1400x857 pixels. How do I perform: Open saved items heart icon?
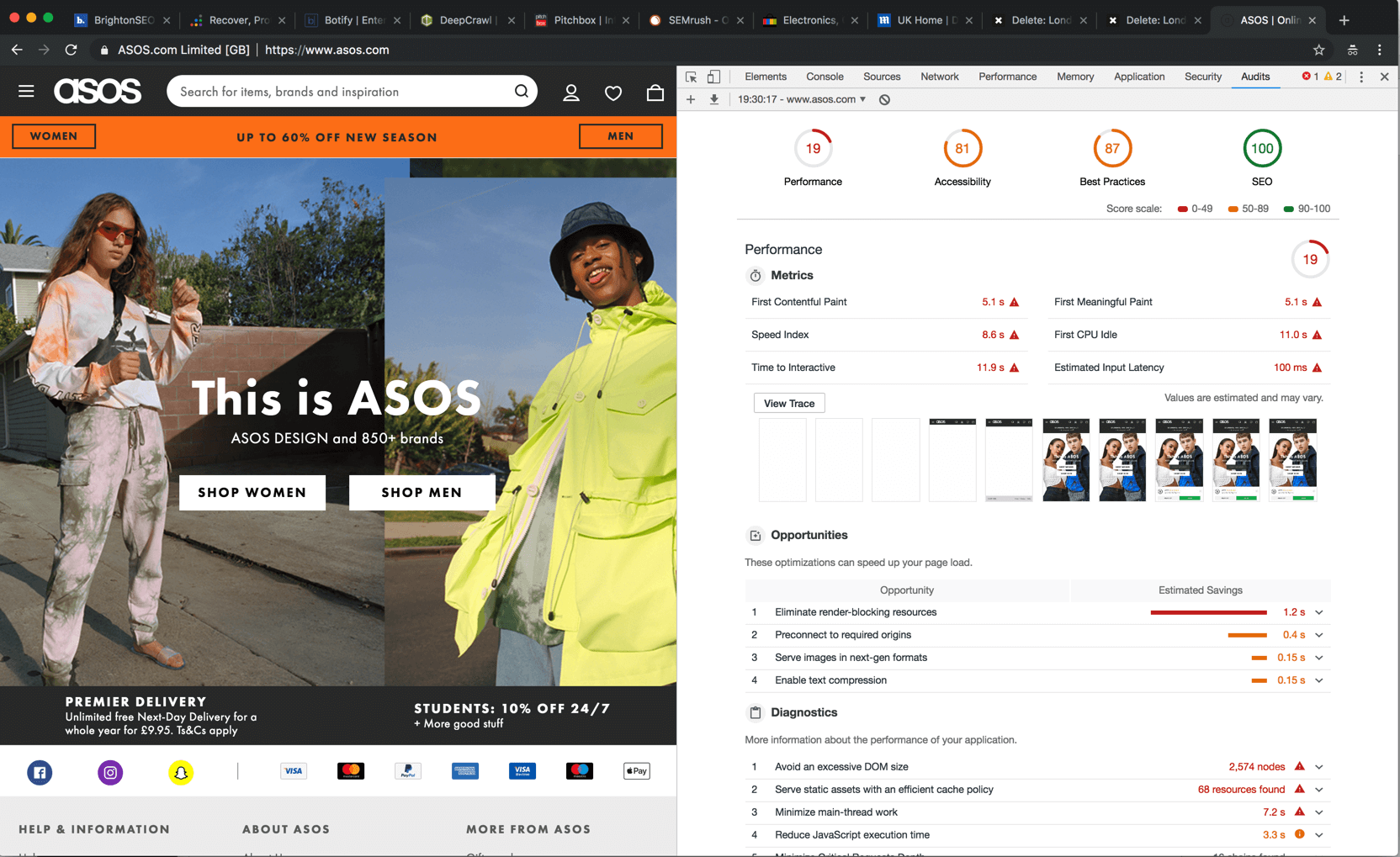pos(613,93)
